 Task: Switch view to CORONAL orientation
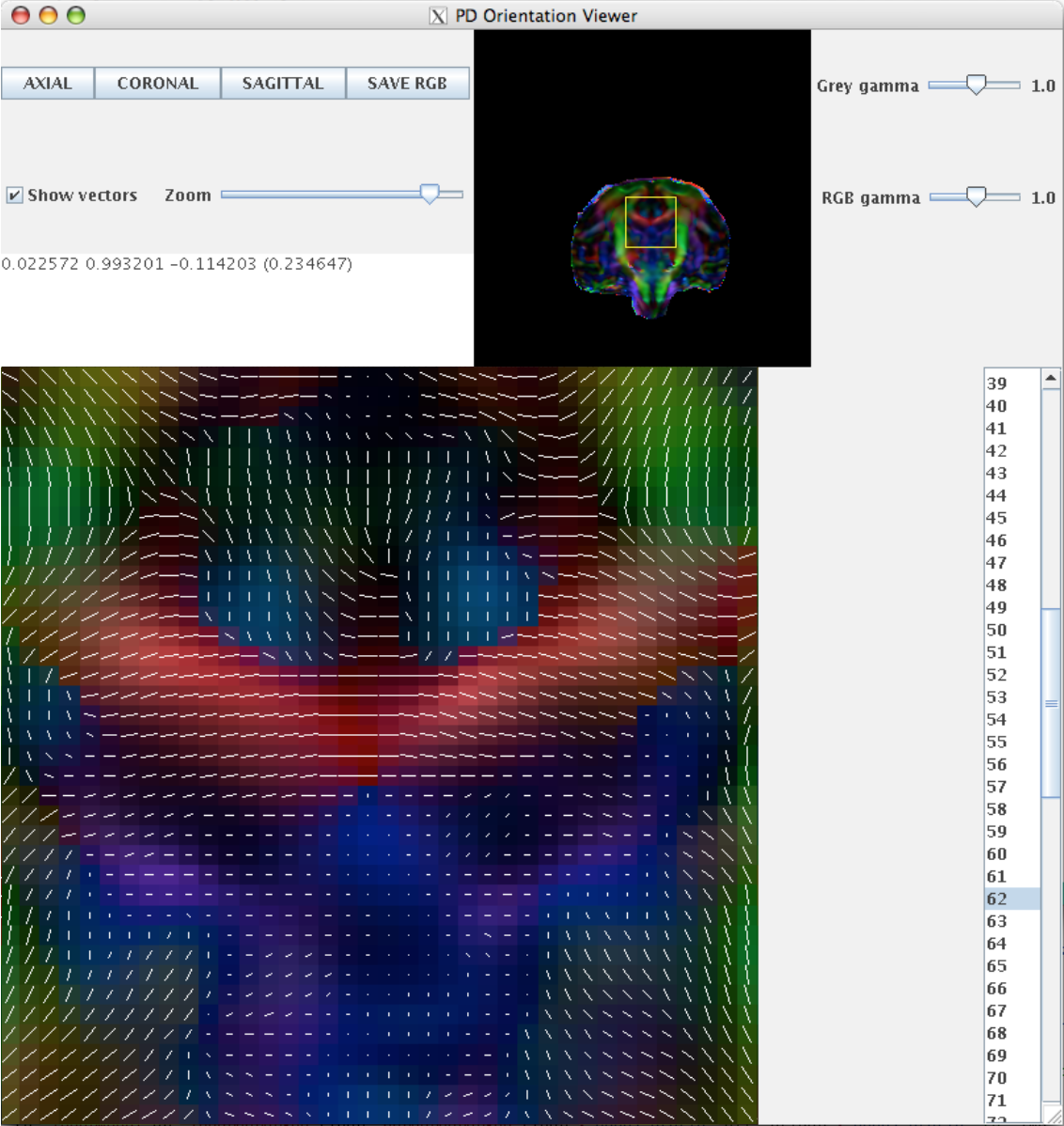pos(156,83)
